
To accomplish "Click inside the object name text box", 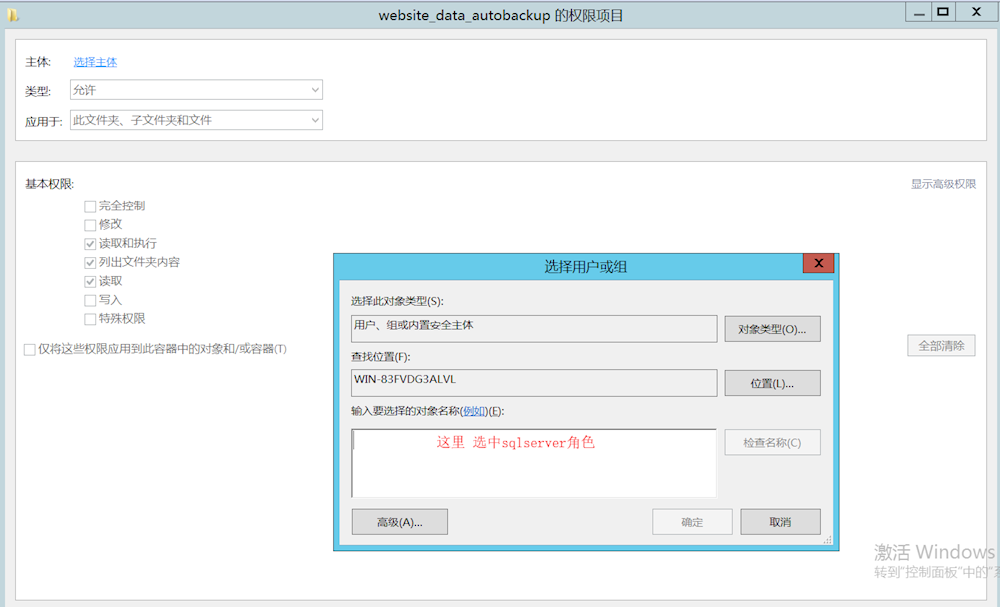I will 533,470.
